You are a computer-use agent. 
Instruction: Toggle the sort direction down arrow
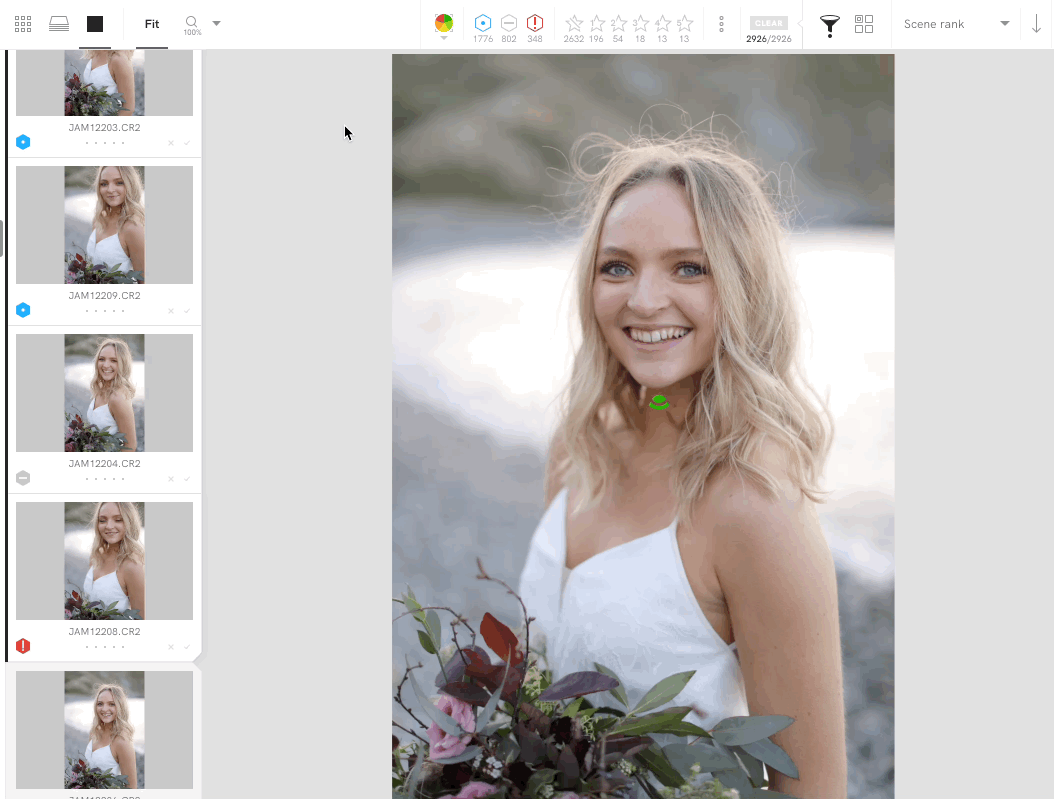1036,24
